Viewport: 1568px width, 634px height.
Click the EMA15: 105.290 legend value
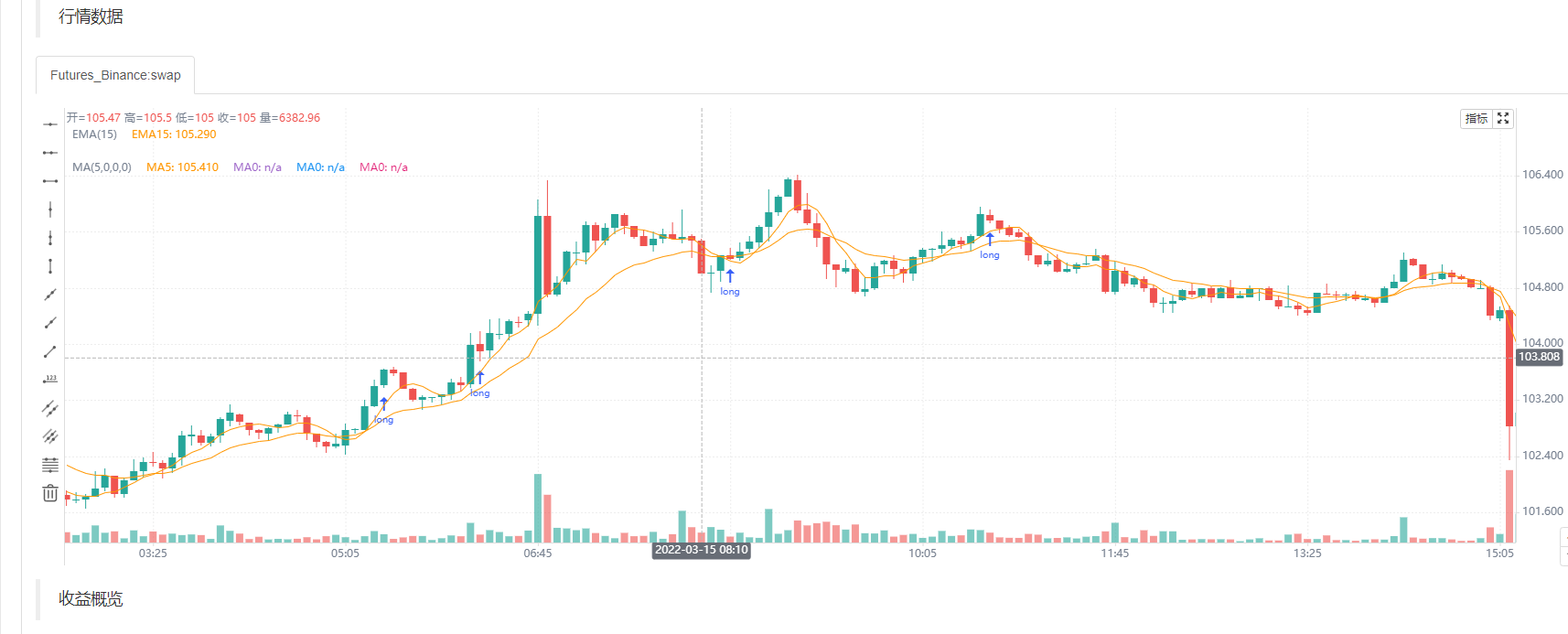pos(173,134)
